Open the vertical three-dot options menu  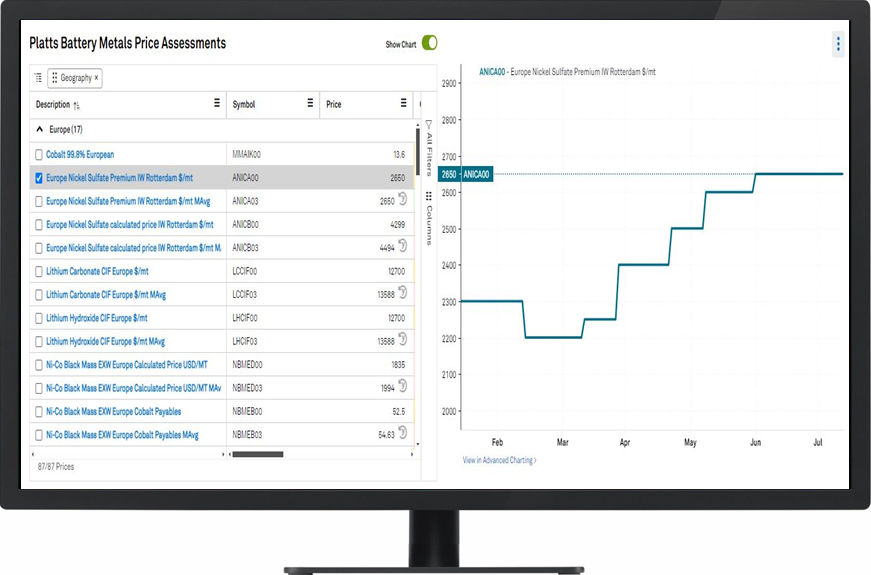[x=838, y=43]
